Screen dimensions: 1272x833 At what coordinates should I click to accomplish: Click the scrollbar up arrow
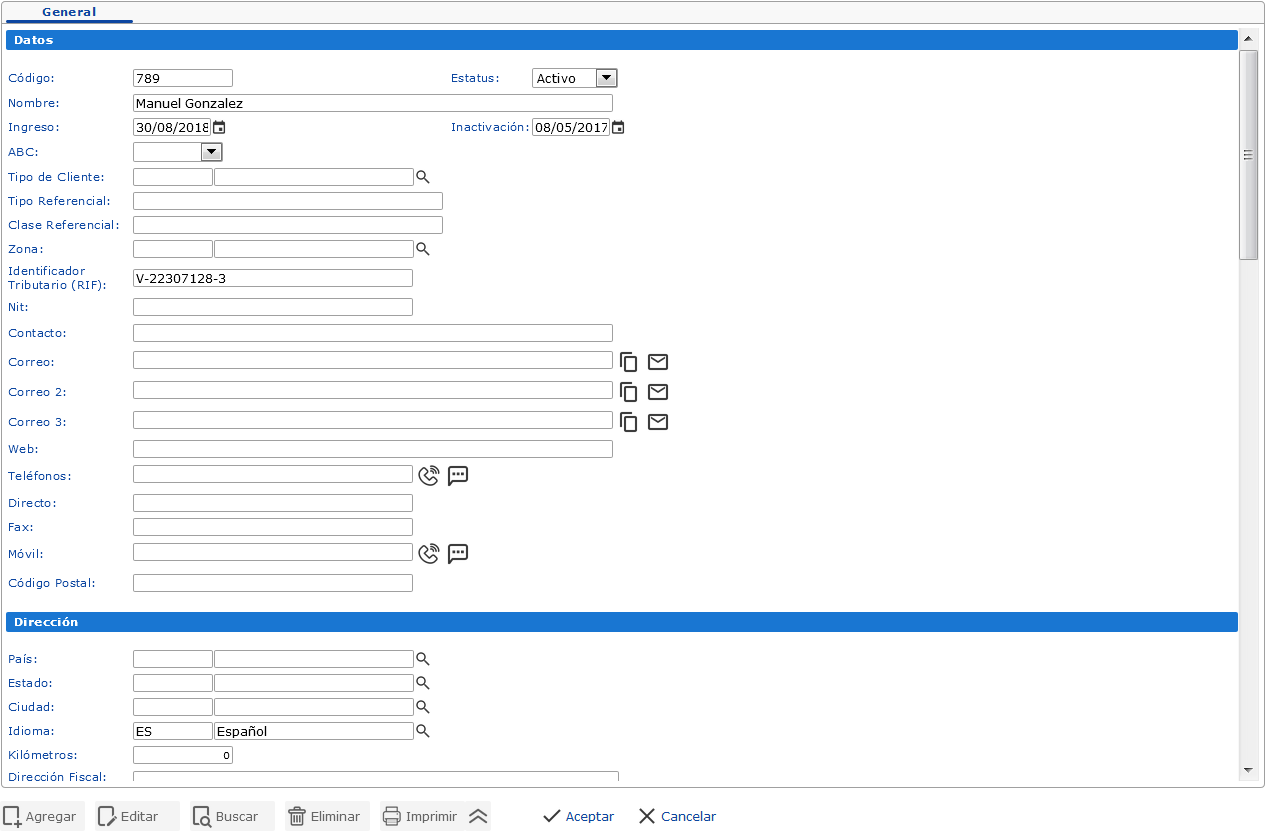[x=1248, y=39]
